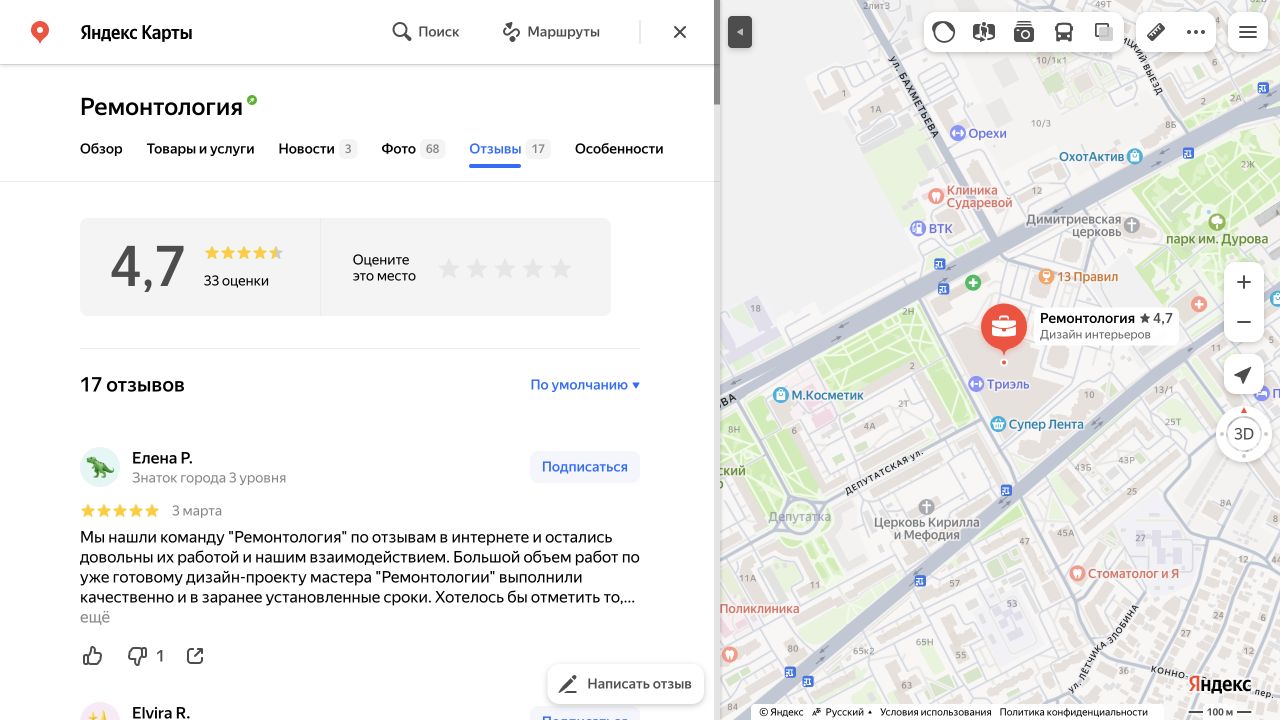
Task: Dislike Елена Р.'s review
Action: (146, 656)
